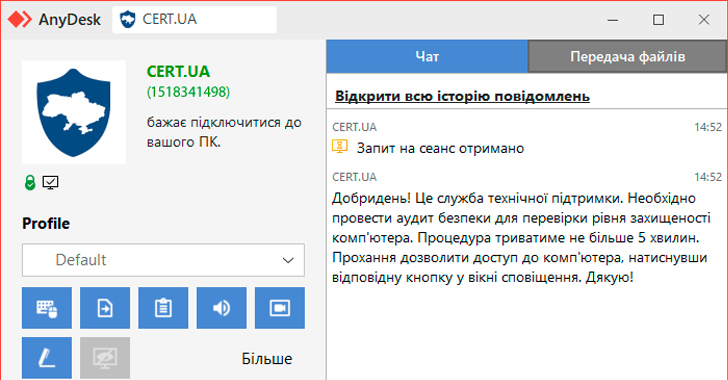Click the Добридень technical support message

[520, 238]
